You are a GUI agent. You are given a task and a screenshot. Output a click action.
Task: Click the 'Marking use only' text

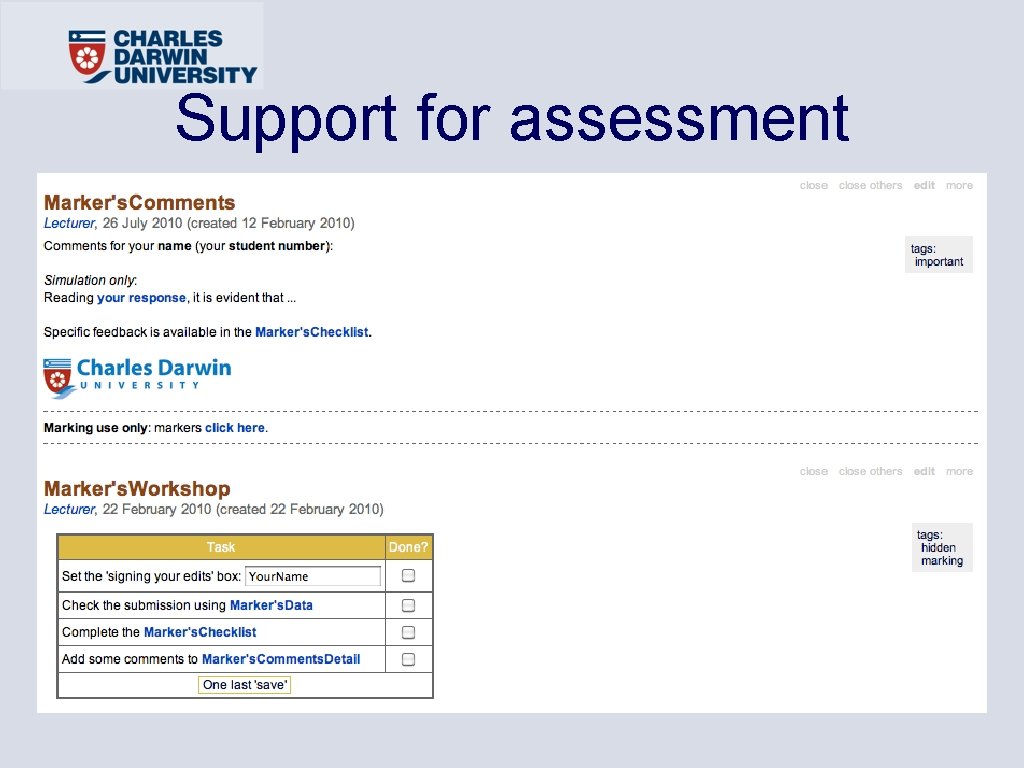(97, 428)
